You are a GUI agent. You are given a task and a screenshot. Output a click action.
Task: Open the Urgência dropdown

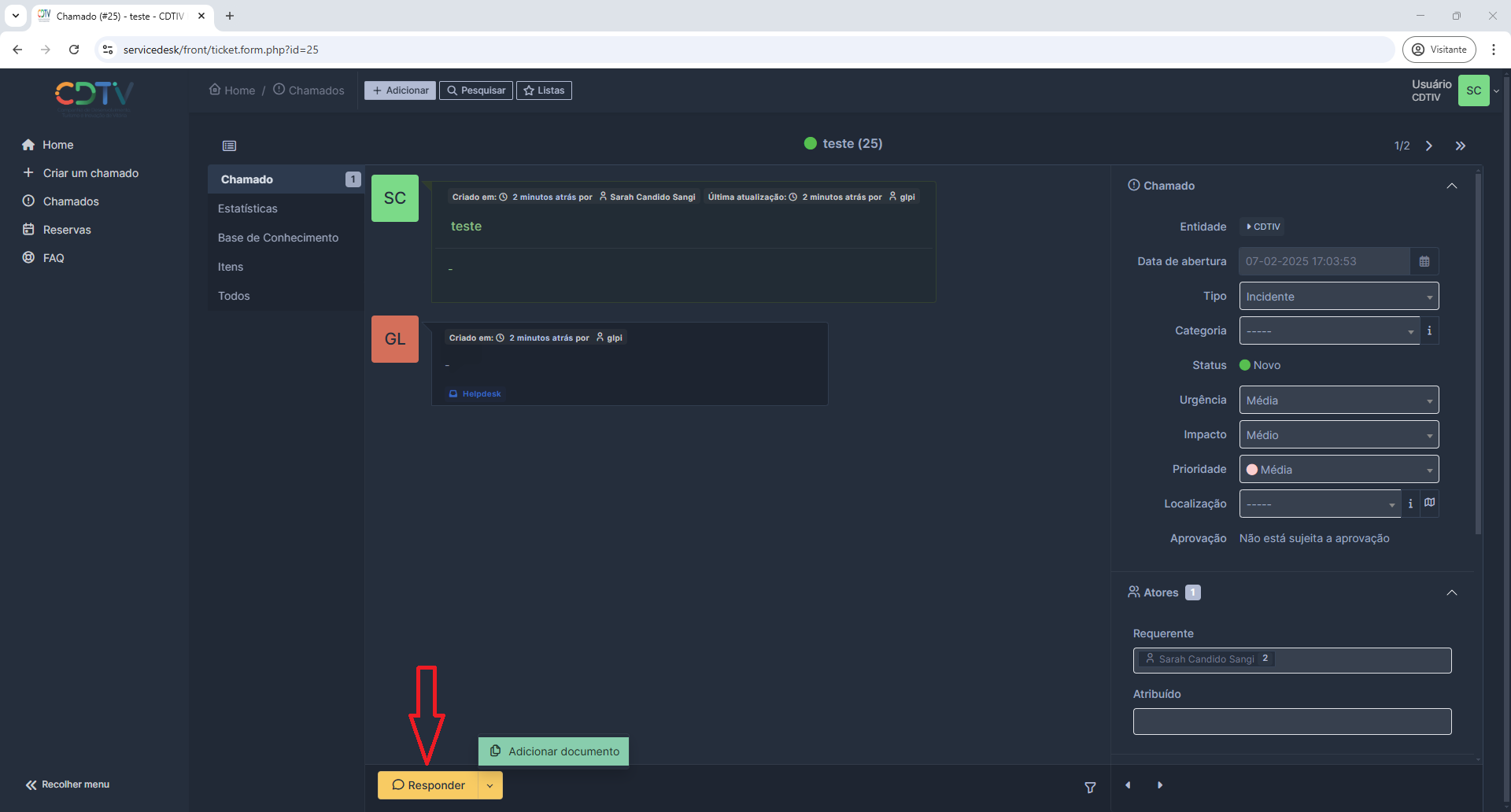(1339, 400)
